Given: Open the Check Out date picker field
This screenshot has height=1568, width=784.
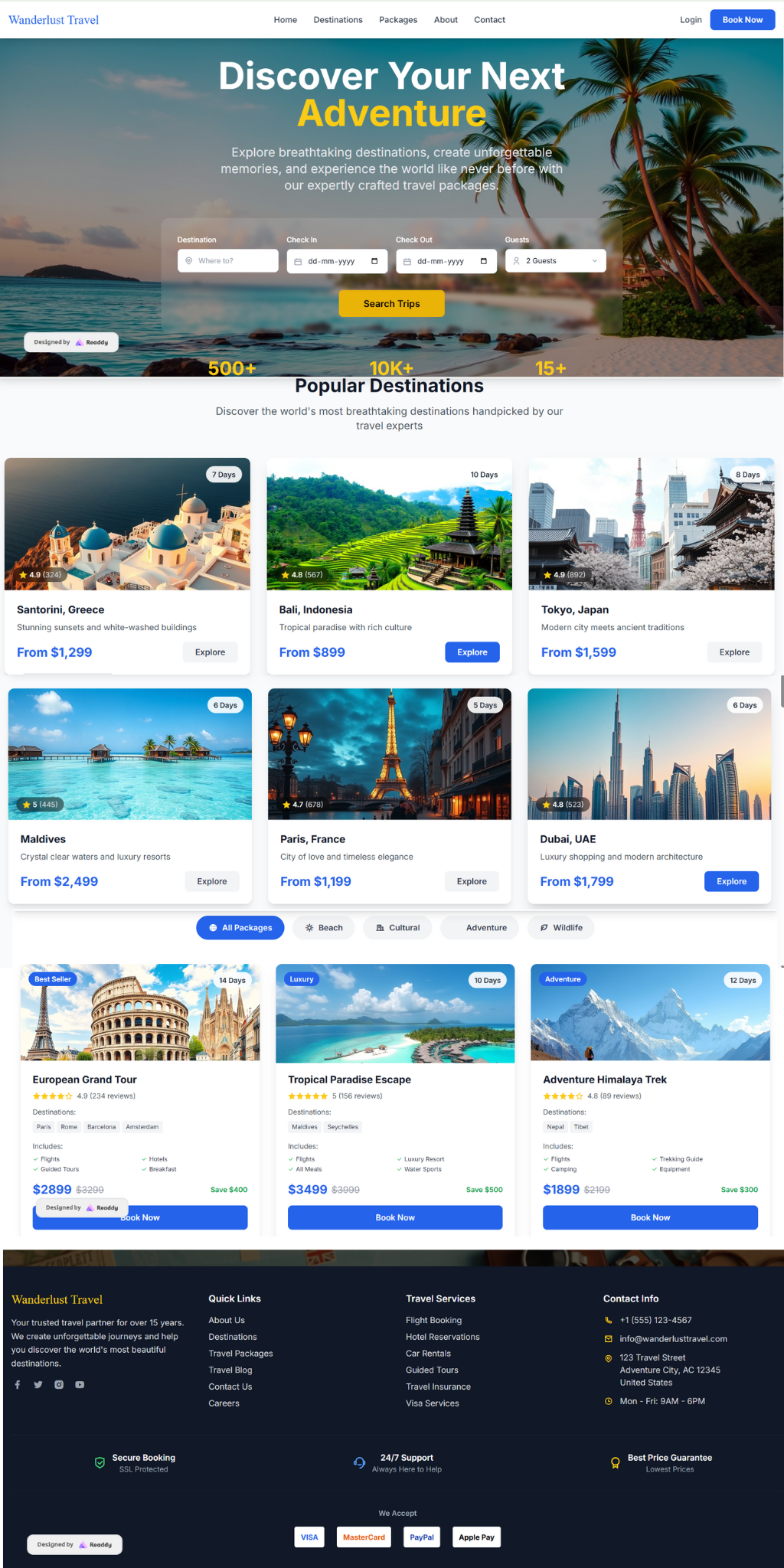Looking at the screenshot, I should 446,261.
